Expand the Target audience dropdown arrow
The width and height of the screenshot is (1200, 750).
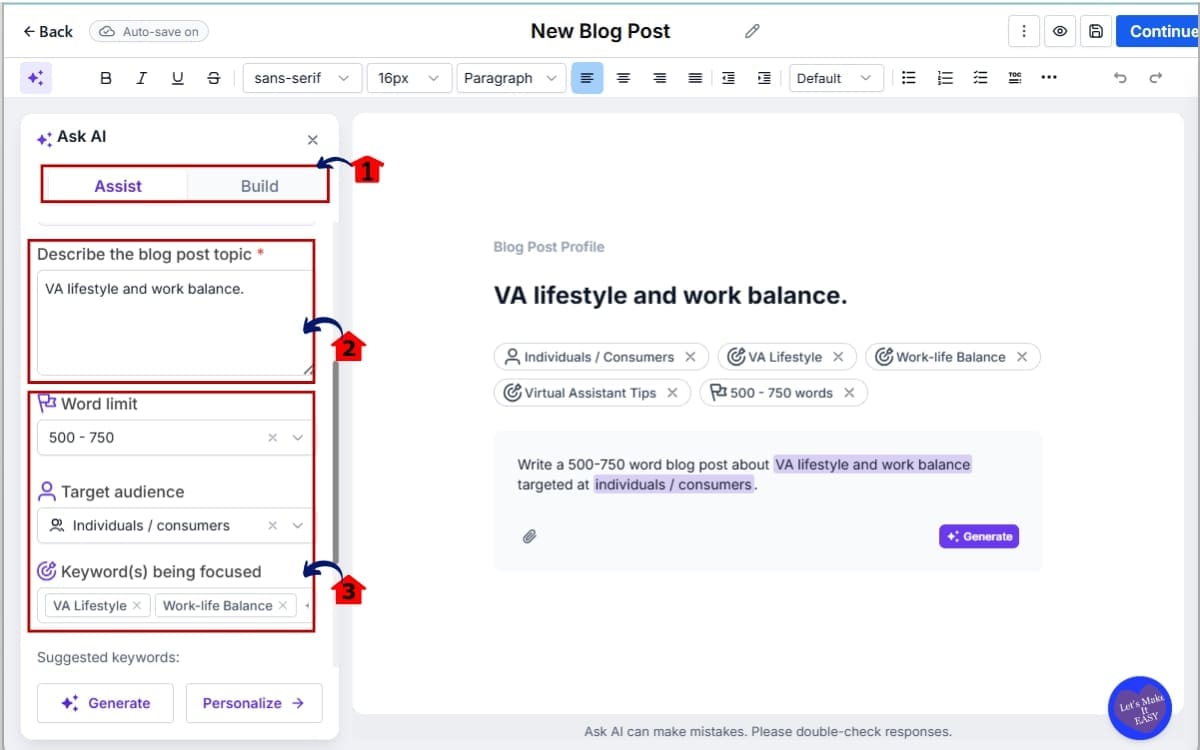click(298, 526)
